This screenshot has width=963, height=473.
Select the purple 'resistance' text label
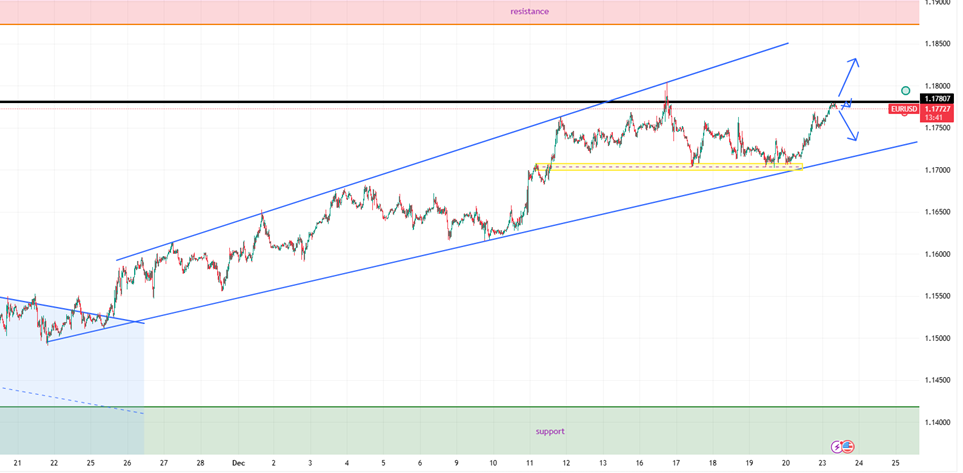[x=529, y=11]
